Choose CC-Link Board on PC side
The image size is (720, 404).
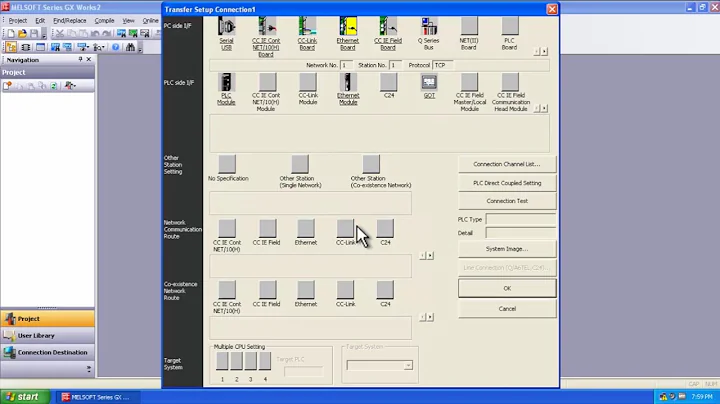(x=307, y=27)
